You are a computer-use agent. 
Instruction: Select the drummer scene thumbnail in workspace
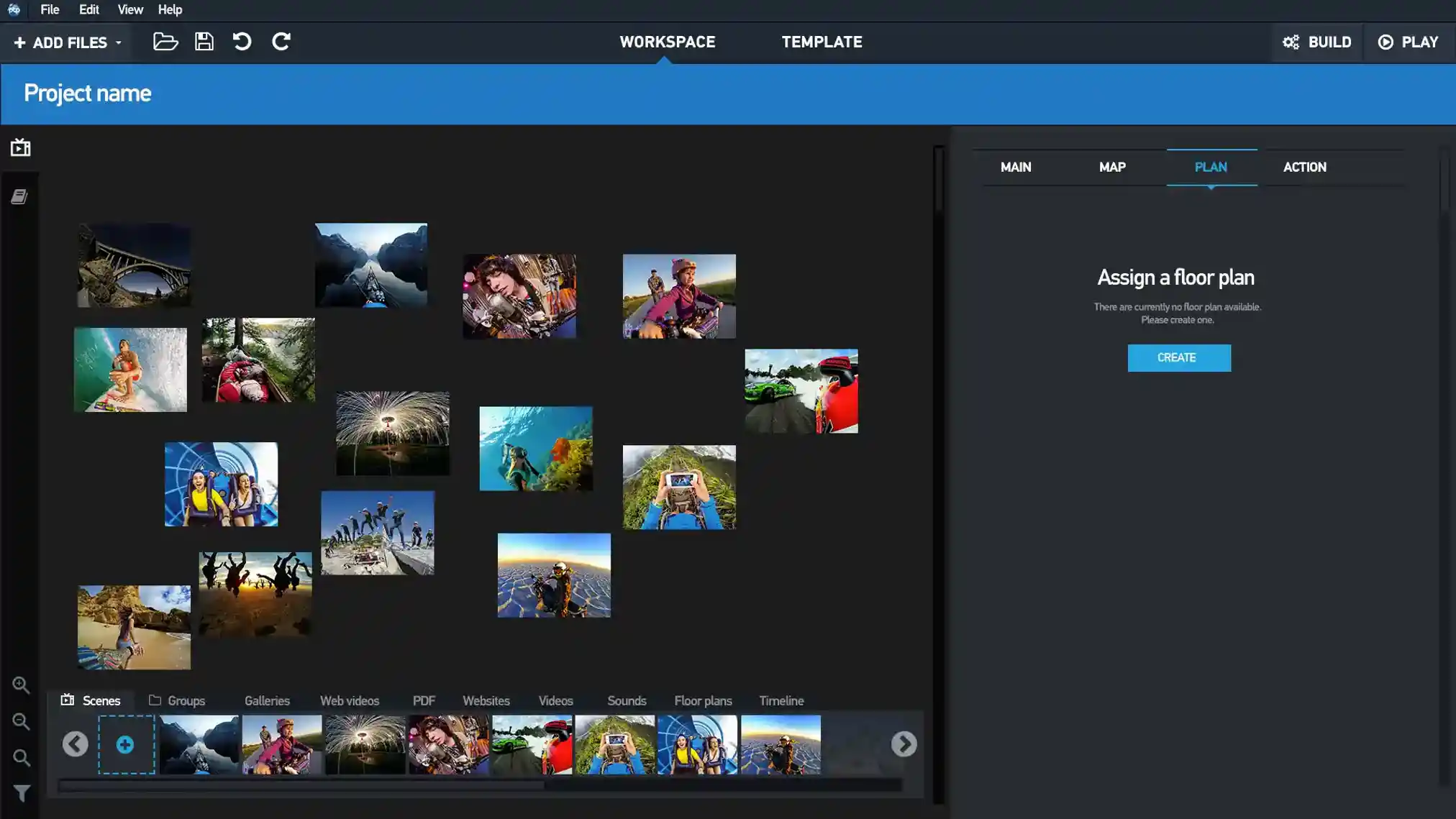[519, 296]
